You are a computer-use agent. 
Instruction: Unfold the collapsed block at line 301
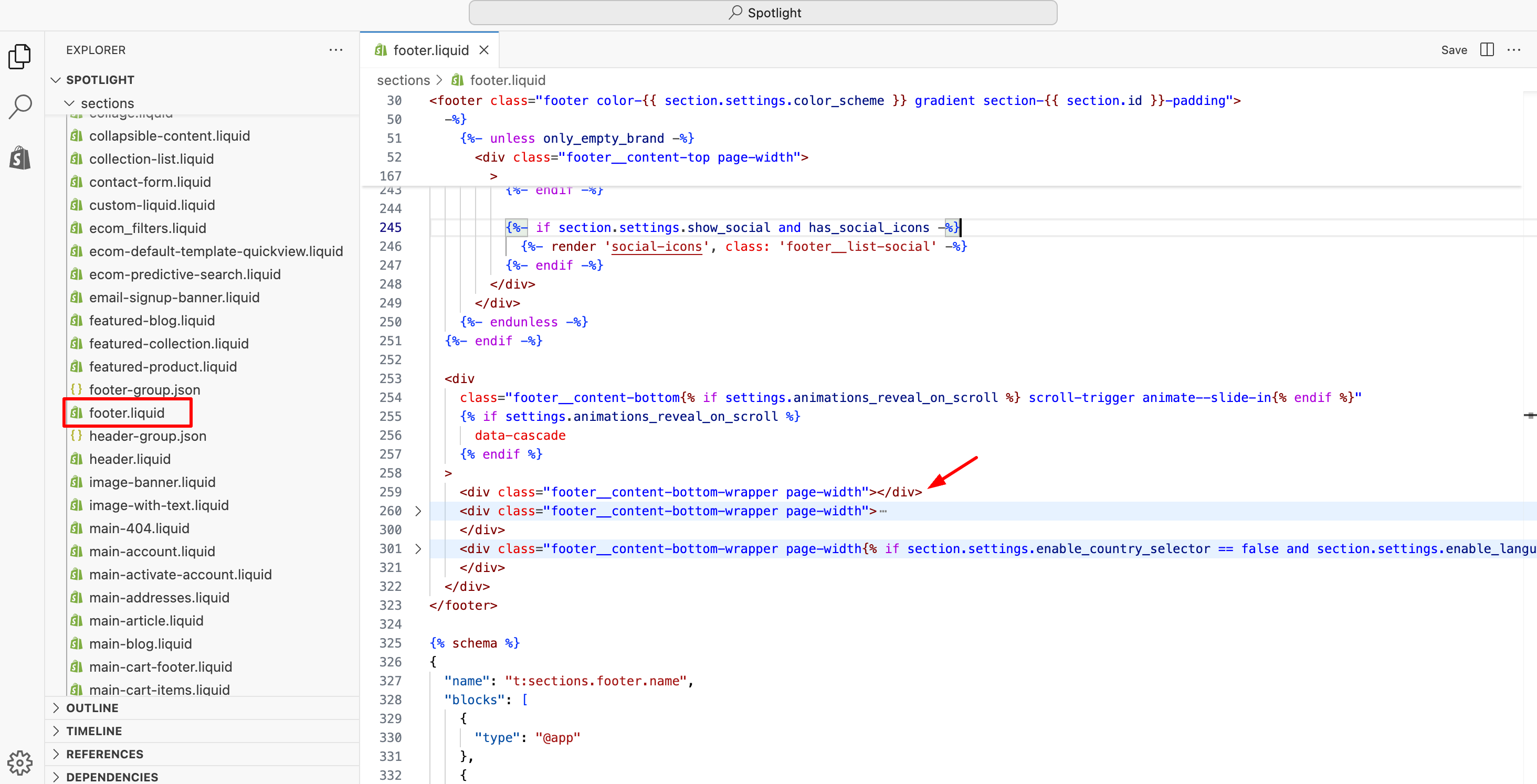418,548
